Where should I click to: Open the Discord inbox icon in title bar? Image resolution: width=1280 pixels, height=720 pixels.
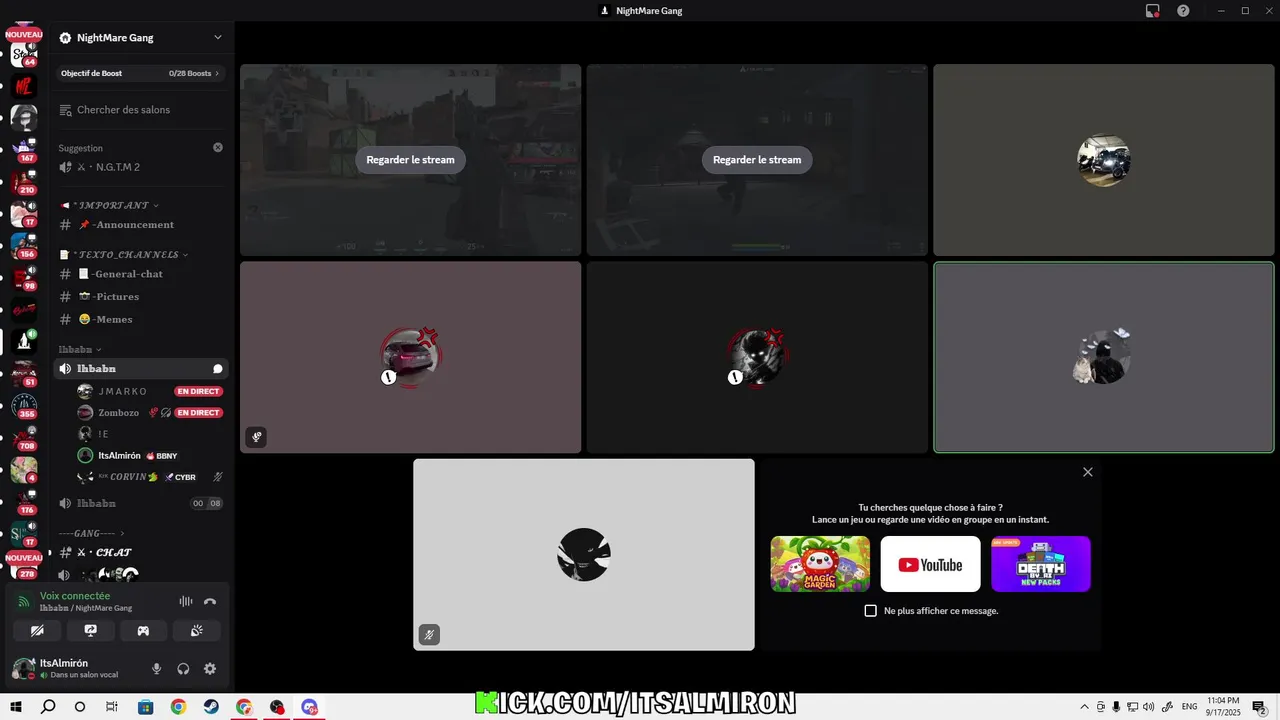1153,11
